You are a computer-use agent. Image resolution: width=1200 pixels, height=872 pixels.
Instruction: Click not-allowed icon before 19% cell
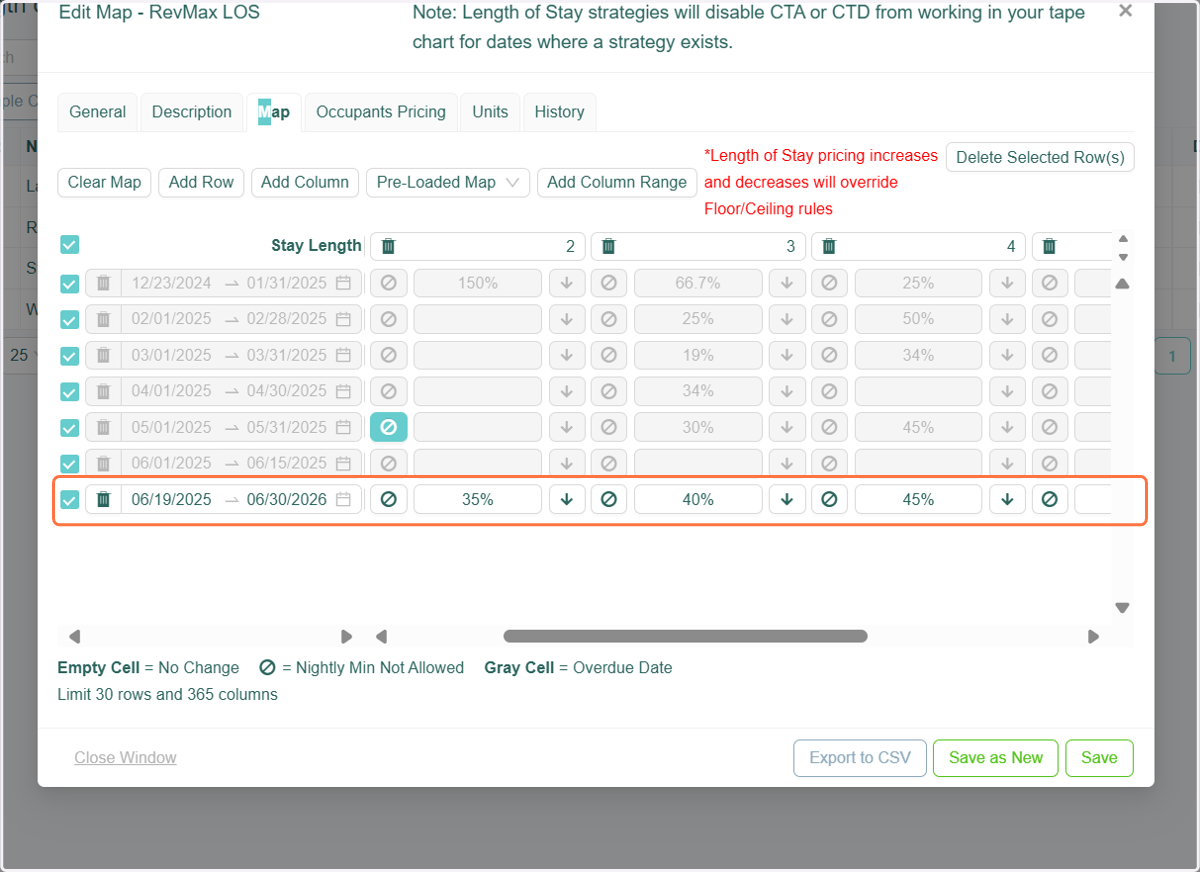click(609, 355)
